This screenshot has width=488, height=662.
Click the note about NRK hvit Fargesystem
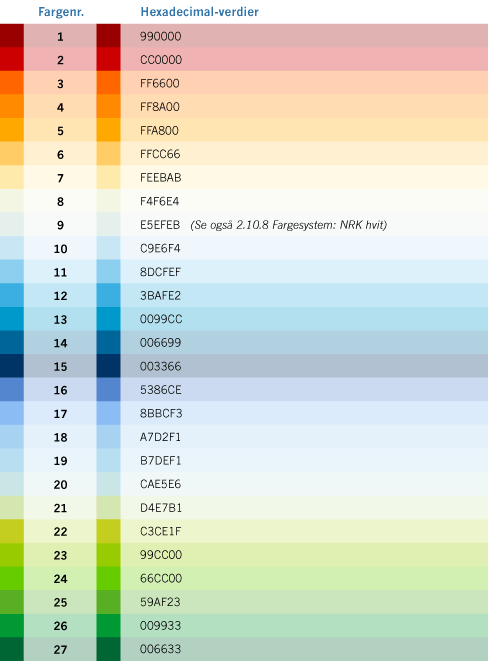tap(288, 225)
